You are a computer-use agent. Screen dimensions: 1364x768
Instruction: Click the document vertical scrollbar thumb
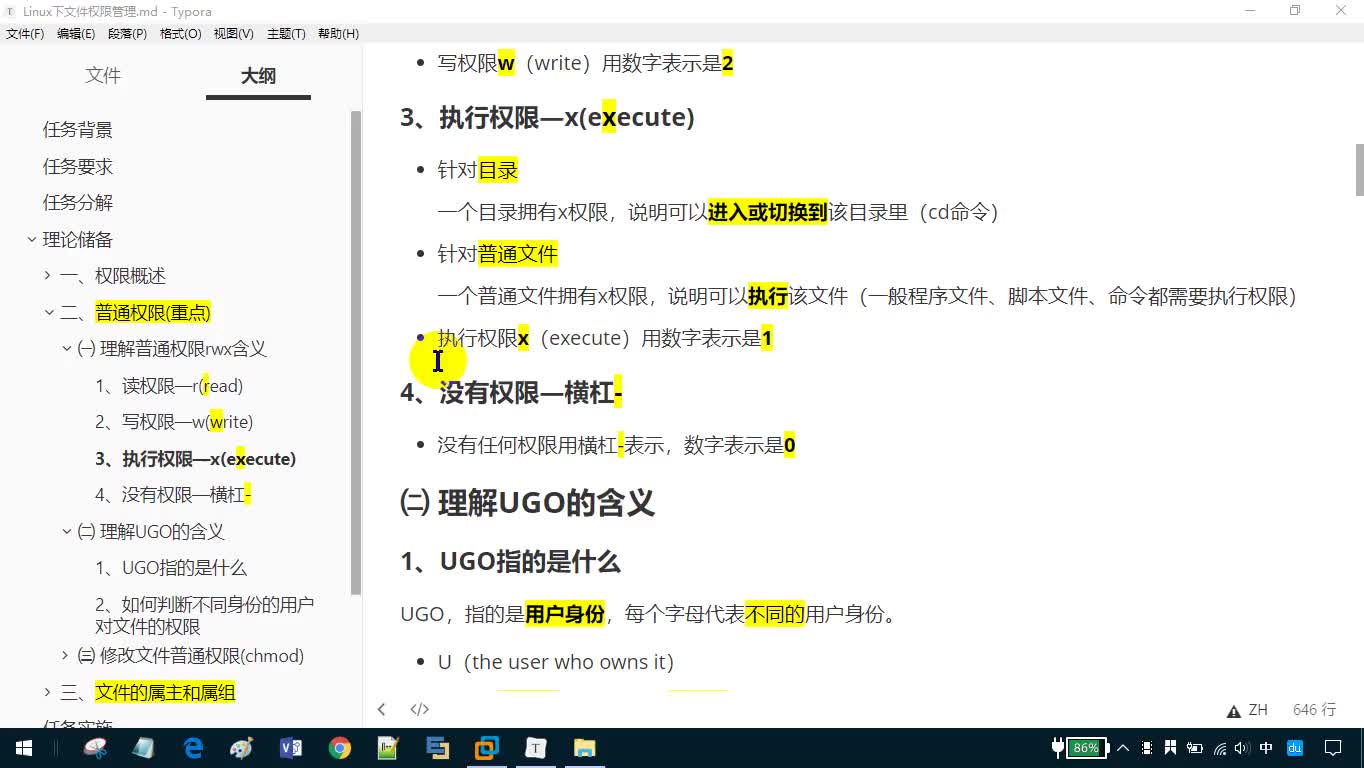click(1359, 170)
